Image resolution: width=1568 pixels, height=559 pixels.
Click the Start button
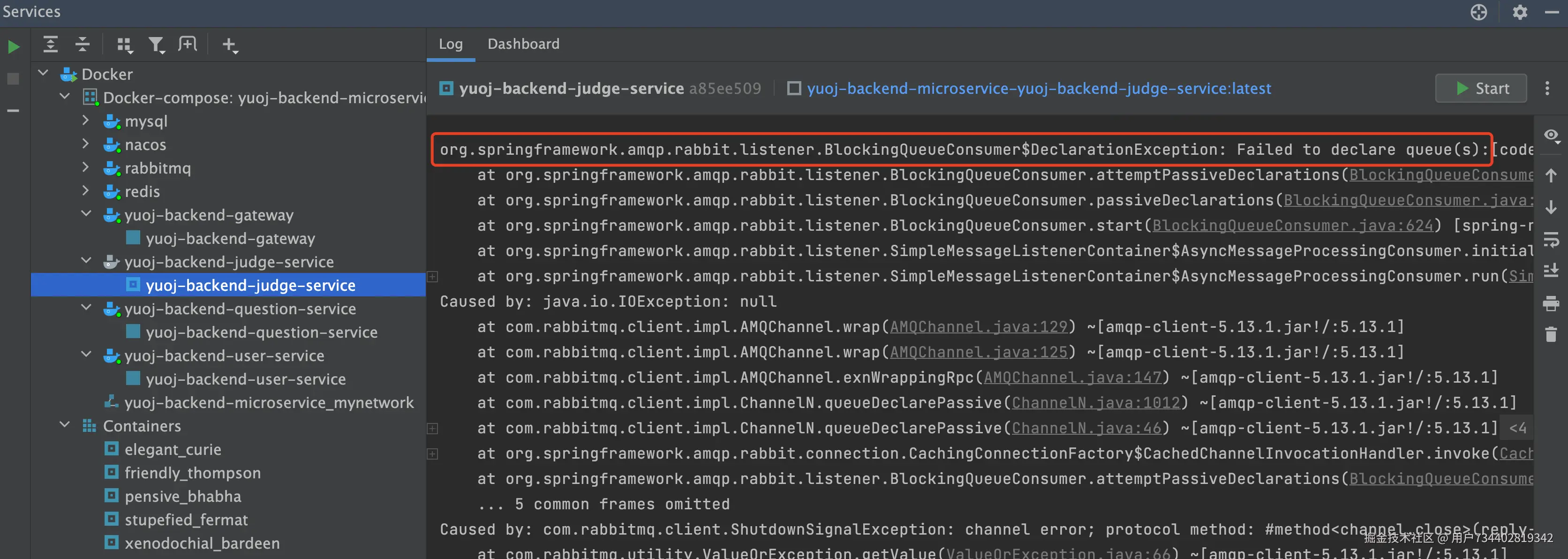(x=1481, y=89)
